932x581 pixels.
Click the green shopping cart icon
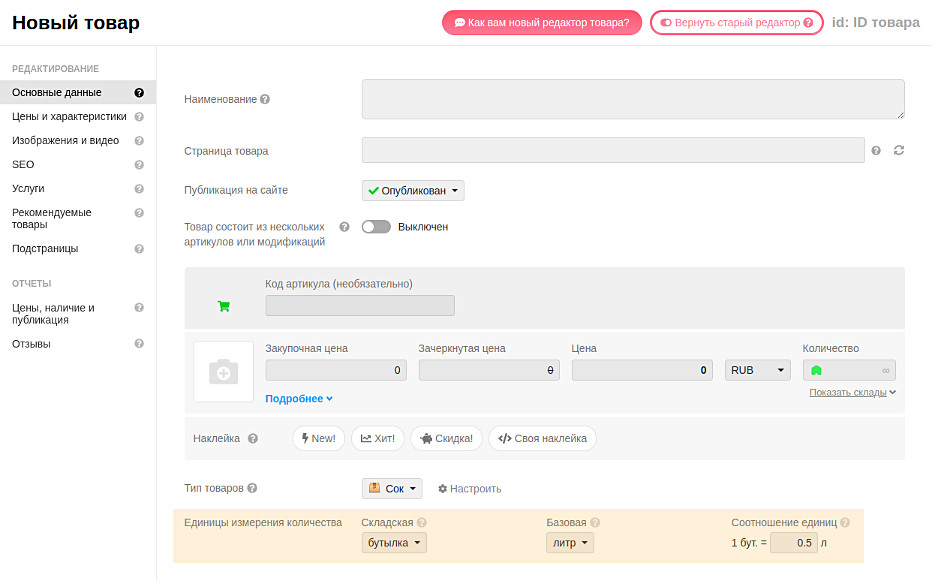click(x=224, y=306)
